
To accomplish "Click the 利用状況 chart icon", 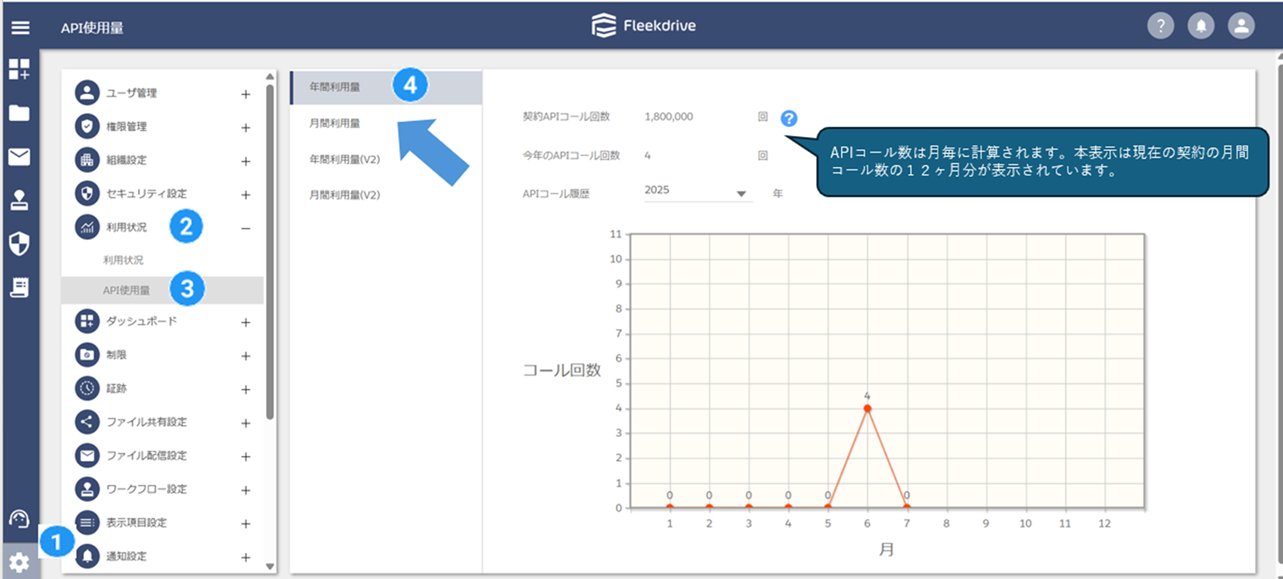I will [88, 227].
